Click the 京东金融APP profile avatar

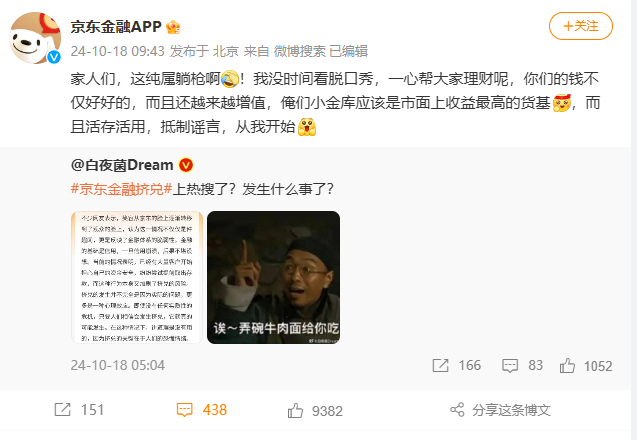coord(35,38)
